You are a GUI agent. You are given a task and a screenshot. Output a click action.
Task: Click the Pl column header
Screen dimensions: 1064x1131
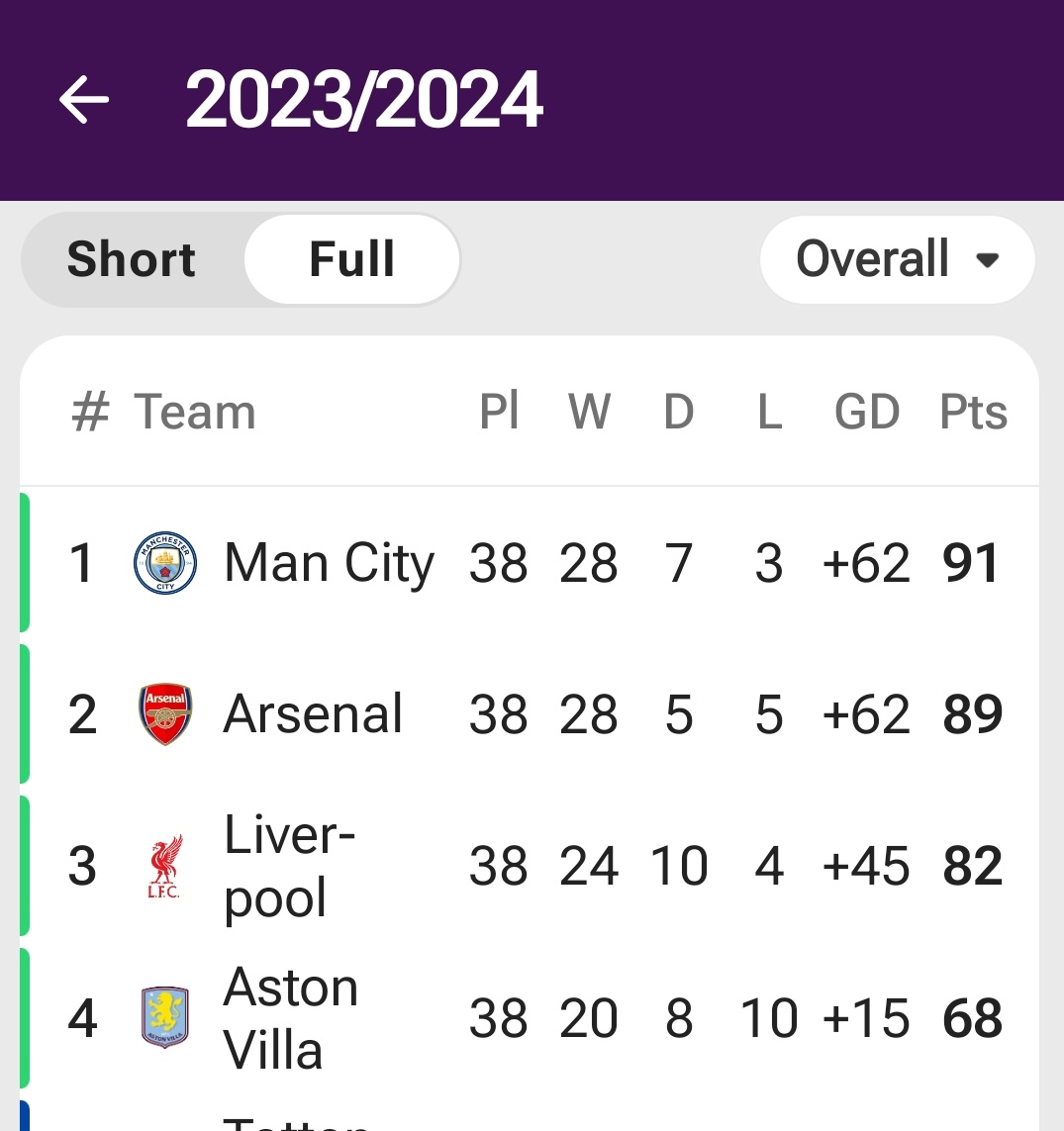pos(499,412)
